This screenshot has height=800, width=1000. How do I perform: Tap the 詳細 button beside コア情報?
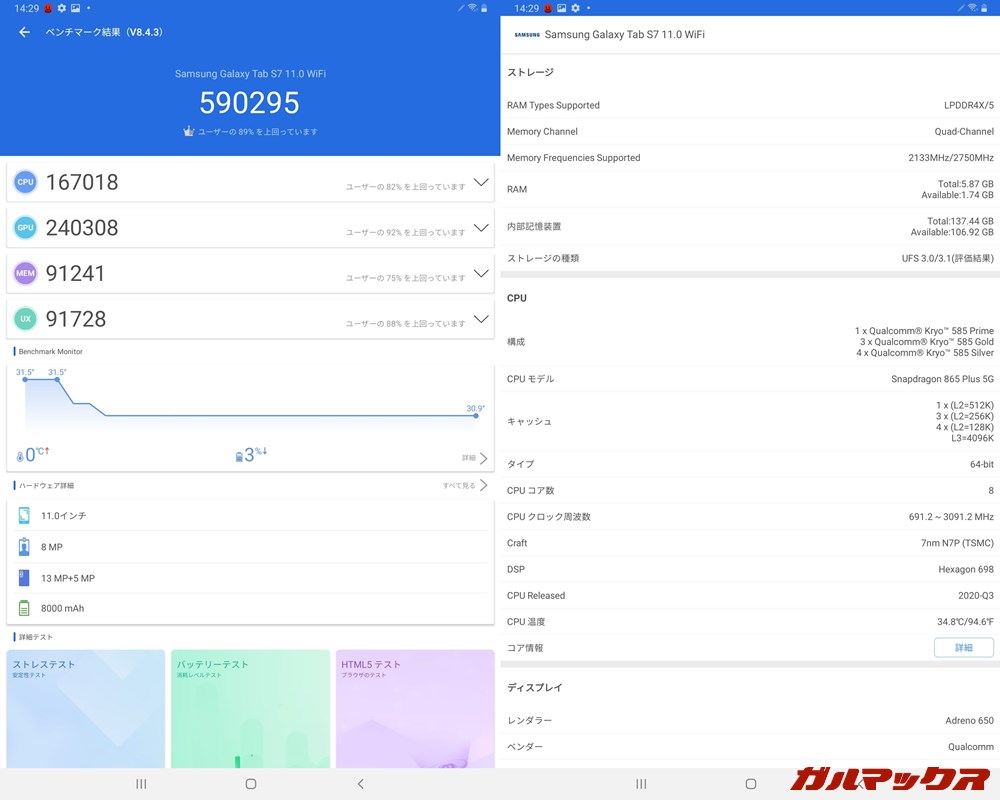coord(963,647)
